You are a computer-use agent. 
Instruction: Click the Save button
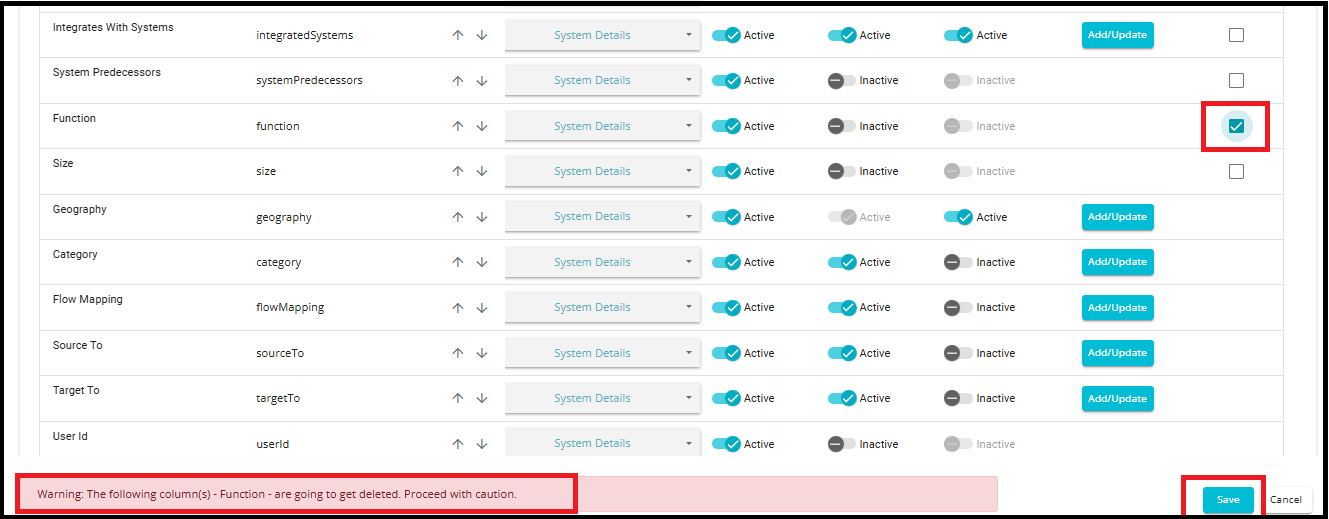(1228, 500)
